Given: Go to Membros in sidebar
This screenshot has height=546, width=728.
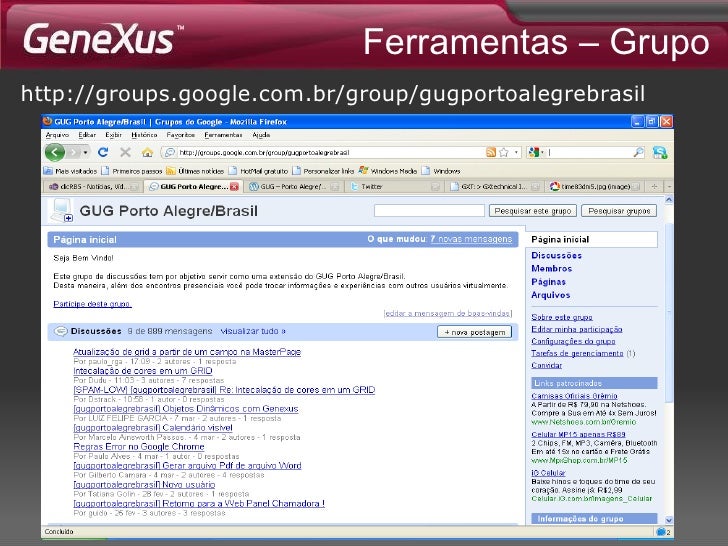Looking at the screenshot, I should (552, 268).
